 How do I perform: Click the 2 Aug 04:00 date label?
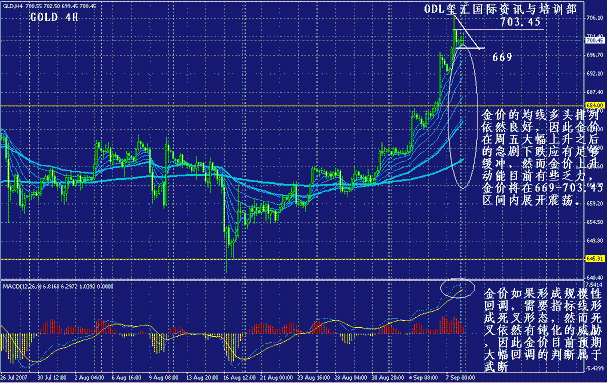point(89,378)
